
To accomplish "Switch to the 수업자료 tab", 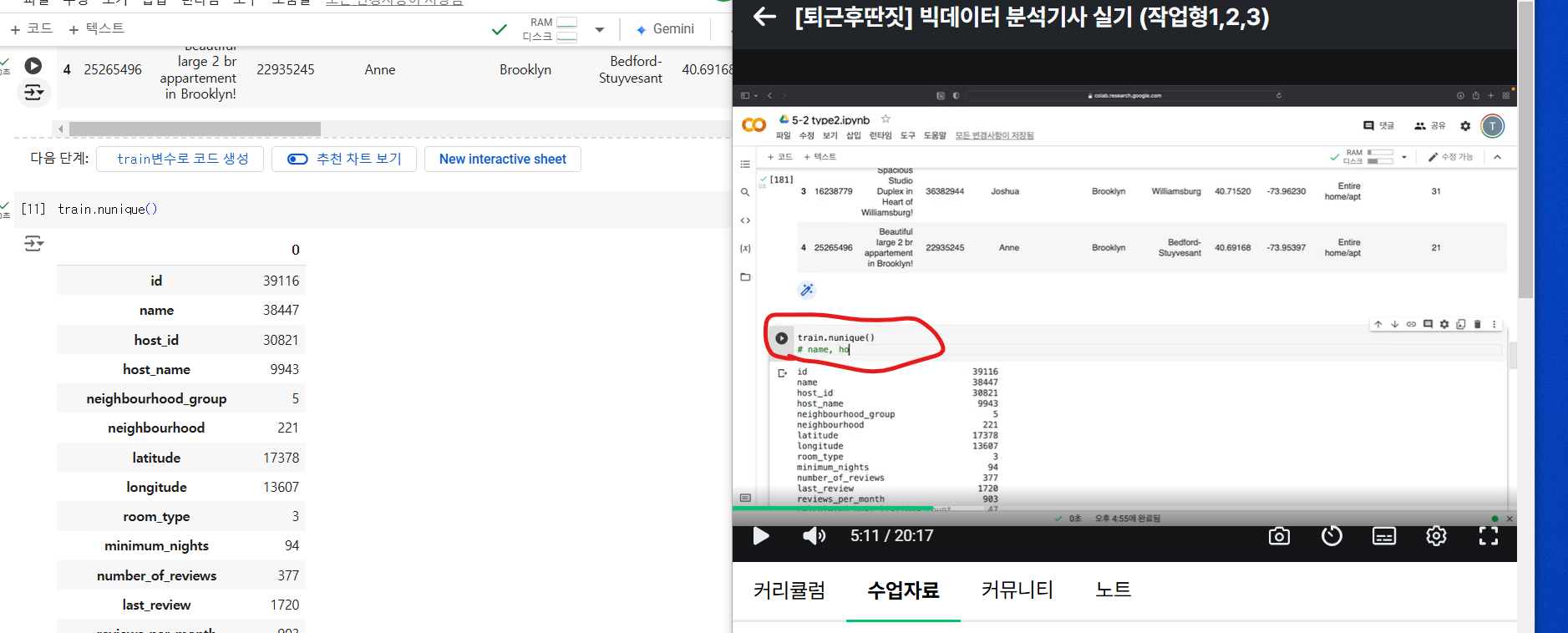I will 903,590.
